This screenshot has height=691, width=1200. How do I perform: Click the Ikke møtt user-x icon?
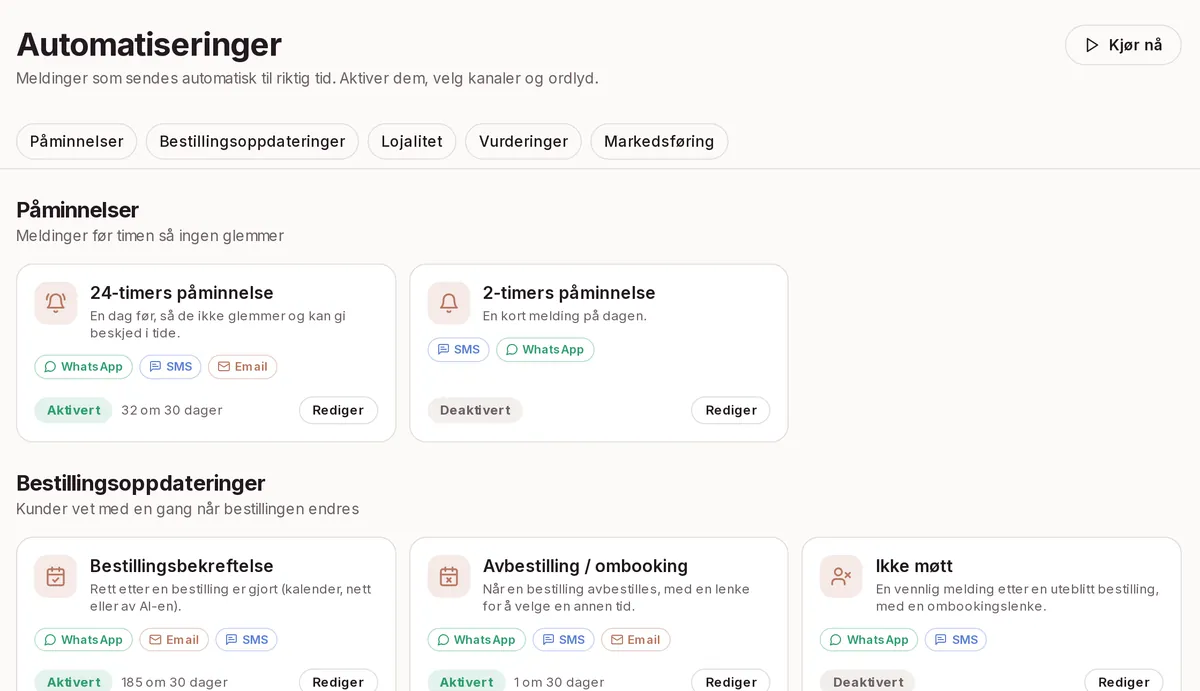tap(841, 576)
